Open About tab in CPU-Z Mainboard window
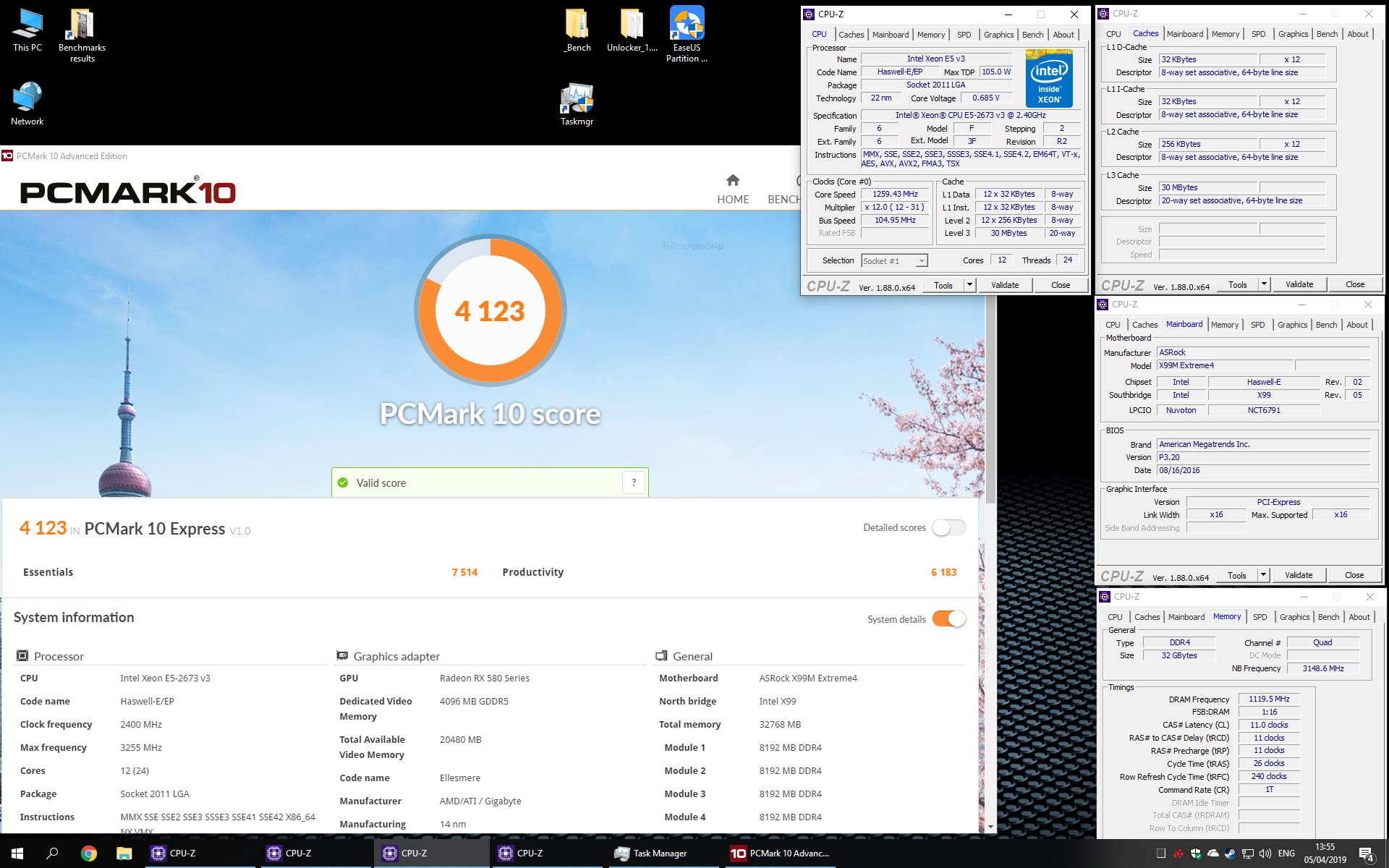Screen dimensions: 1389x868 [x=1357, y=325]
